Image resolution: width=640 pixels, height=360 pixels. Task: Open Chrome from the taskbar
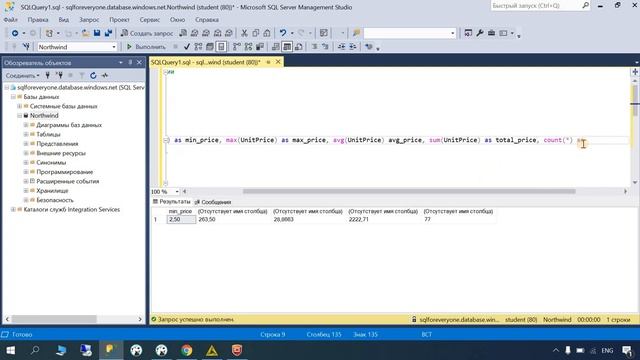click(x=187, y=350)
